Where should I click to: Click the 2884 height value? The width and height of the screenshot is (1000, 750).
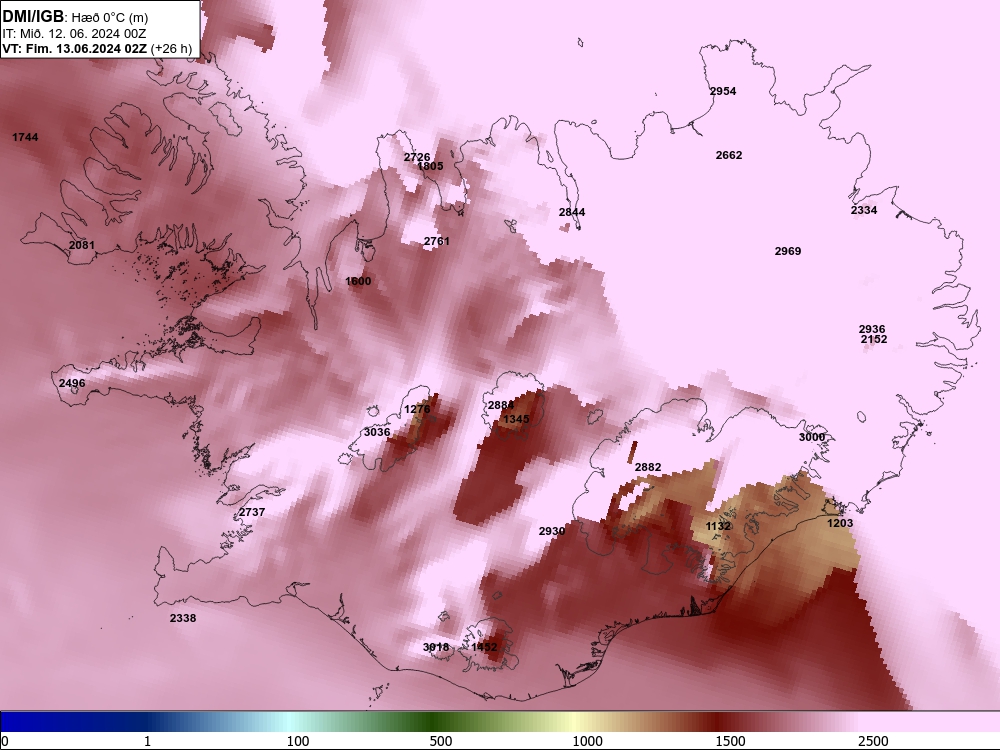tap(501, 406)
